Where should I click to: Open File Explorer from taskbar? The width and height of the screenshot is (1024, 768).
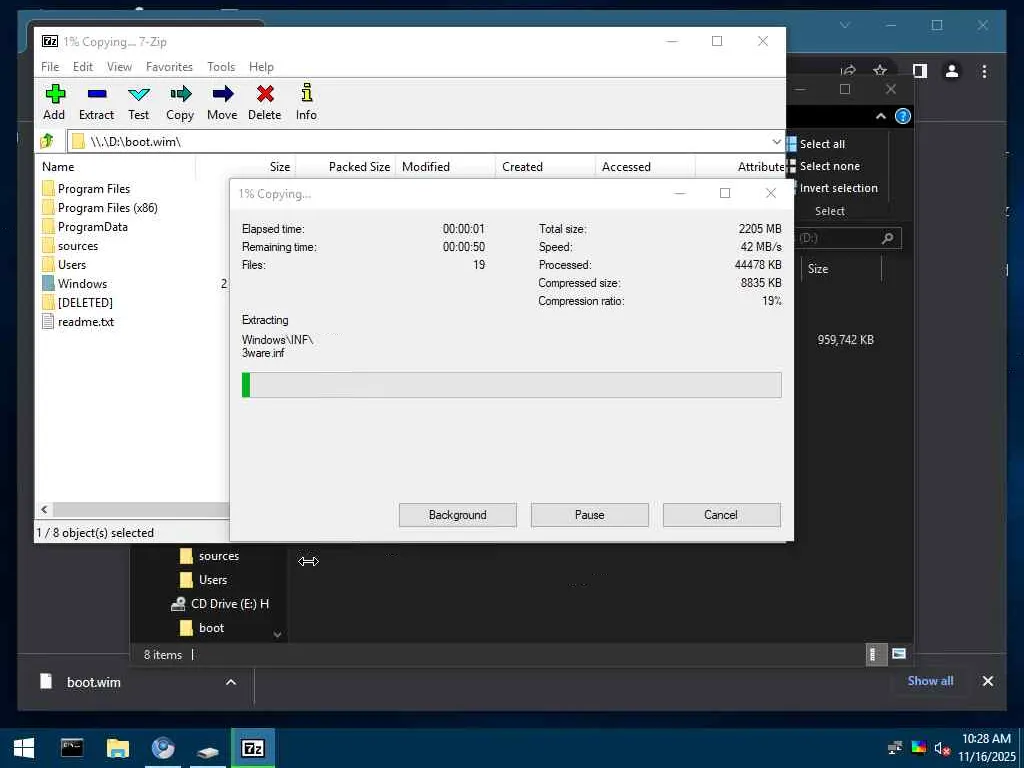click(x=118, y=748)
